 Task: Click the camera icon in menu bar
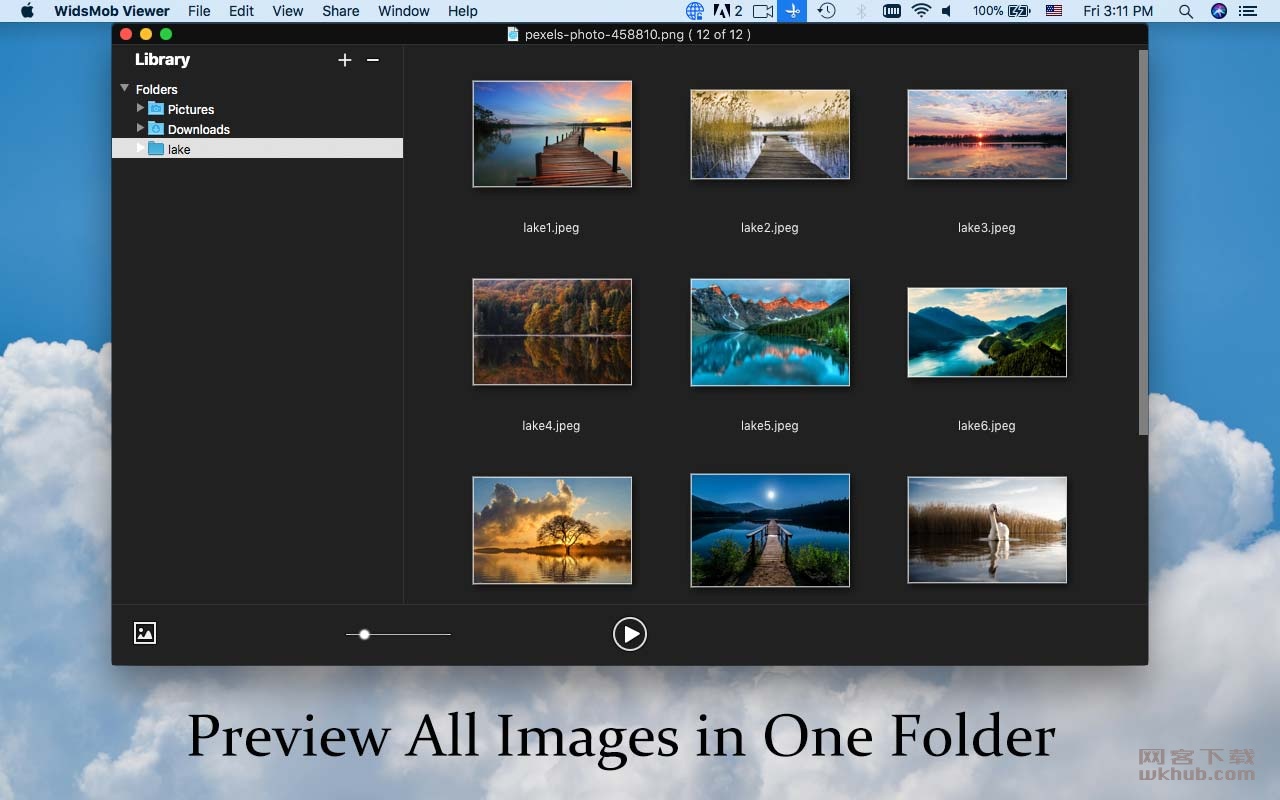[763, 11]
